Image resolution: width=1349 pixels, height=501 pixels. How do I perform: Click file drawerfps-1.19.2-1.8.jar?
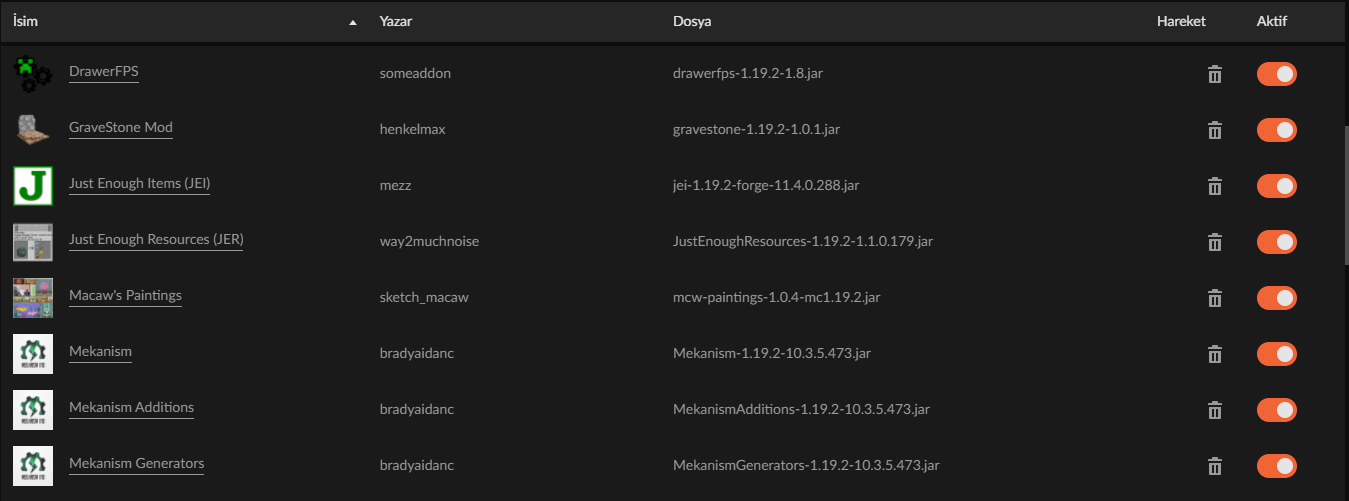[x=748, y=74]
